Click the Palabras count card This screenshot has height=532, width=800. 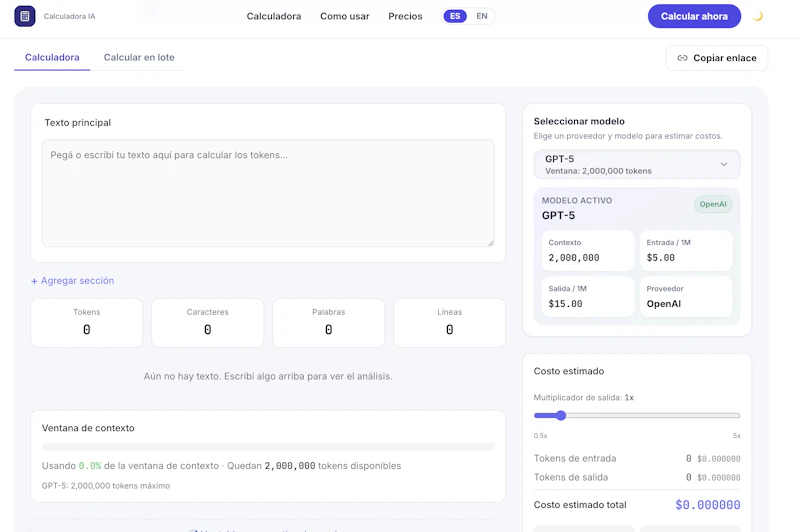click(x=329, y=323)
